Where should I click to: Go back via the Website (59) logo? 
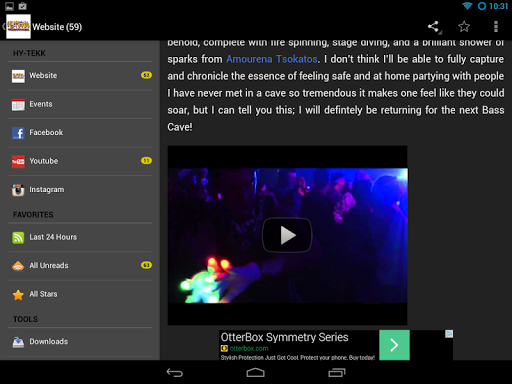point(18,27)
